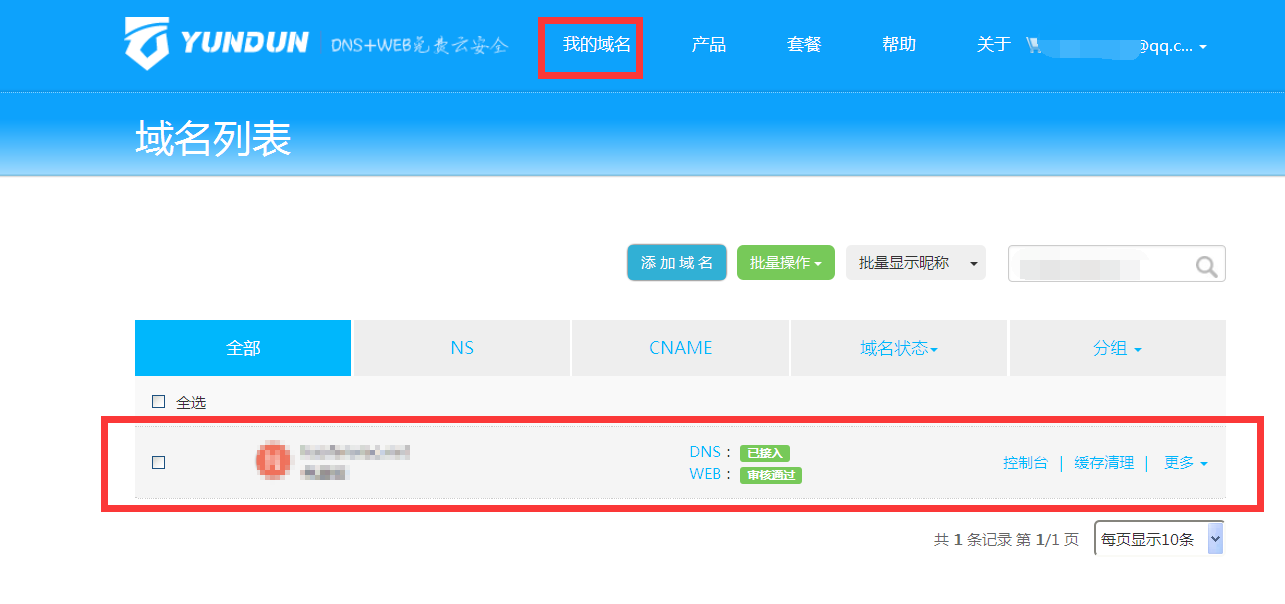Click the YUNDUN shield logo
This screenshot has height=604, width=1285.
(x=146, y=43)
